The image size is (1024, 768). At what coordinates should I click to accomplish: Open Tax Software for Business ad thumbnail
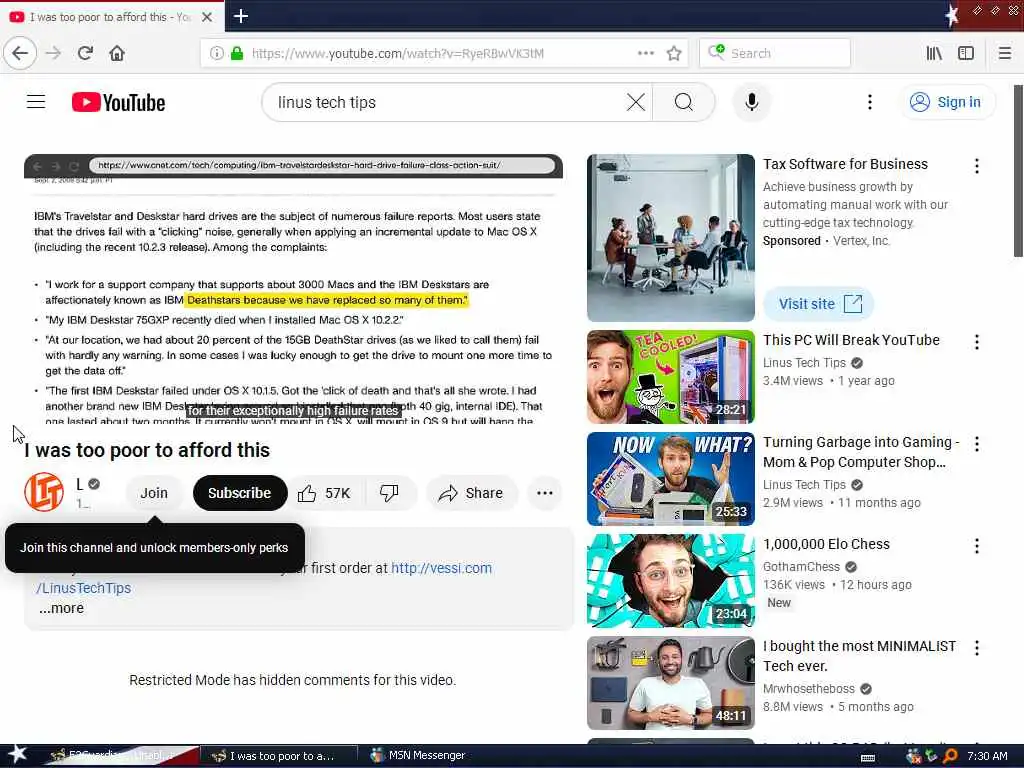coord(671,238)
